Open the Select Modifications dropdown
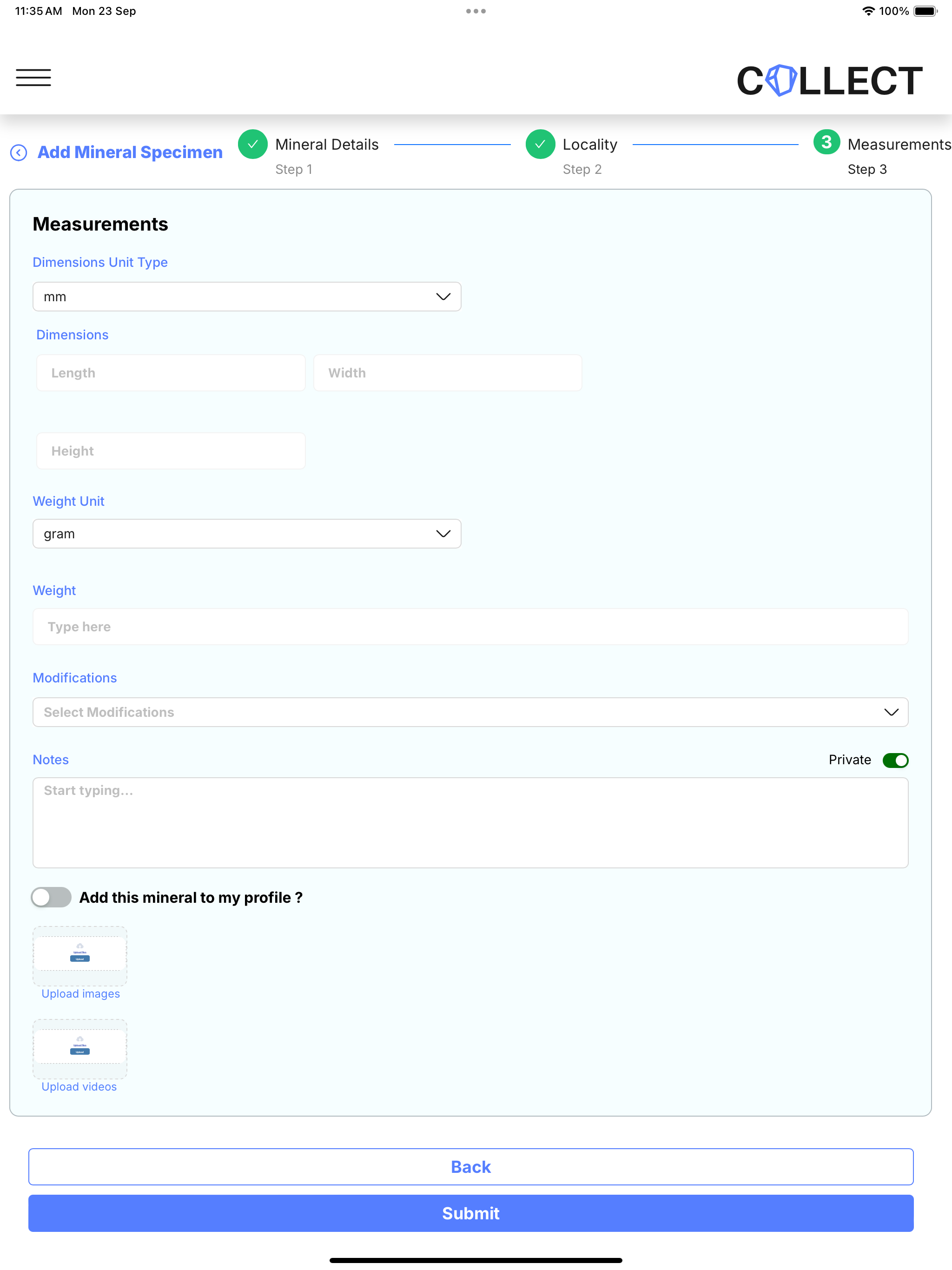This screenshot has height=1270, width=952. tap(470, 713)
